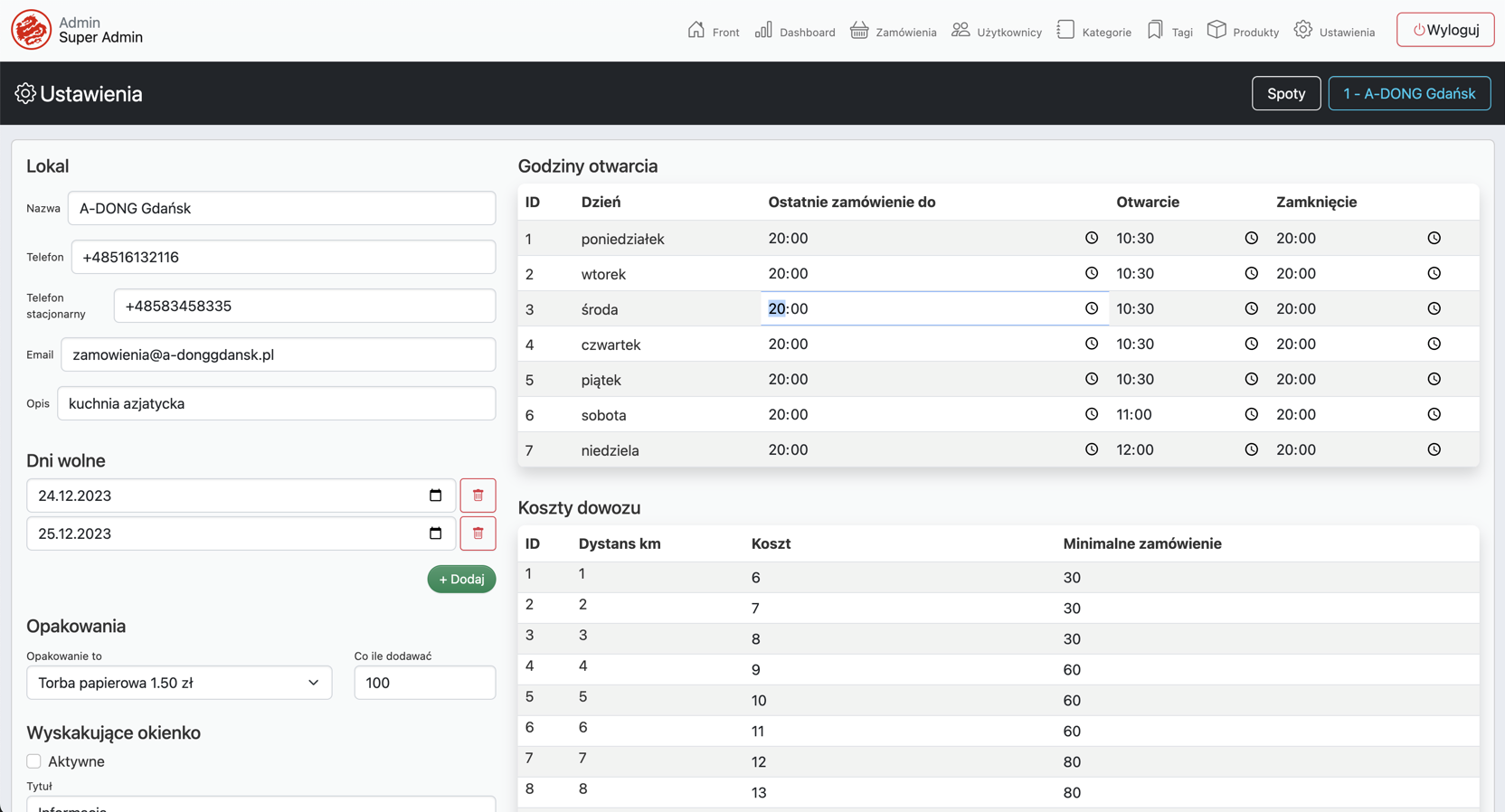Image resolution: width=1505 pixels, height=812 pixels.
Task: Click the Wyloguj logout button
Action: click(x=1444, y=30)
